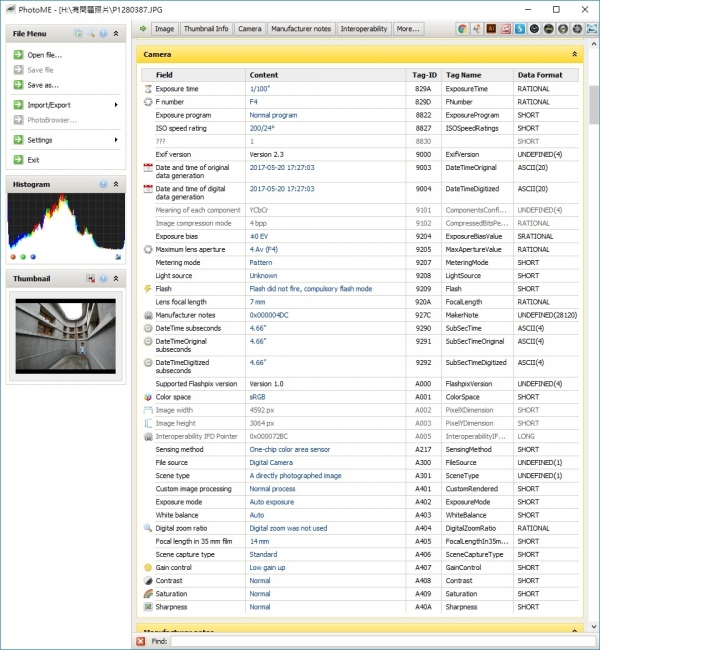Click the green arrow before the Image tab
720x650 pixels.
point(143,29)
